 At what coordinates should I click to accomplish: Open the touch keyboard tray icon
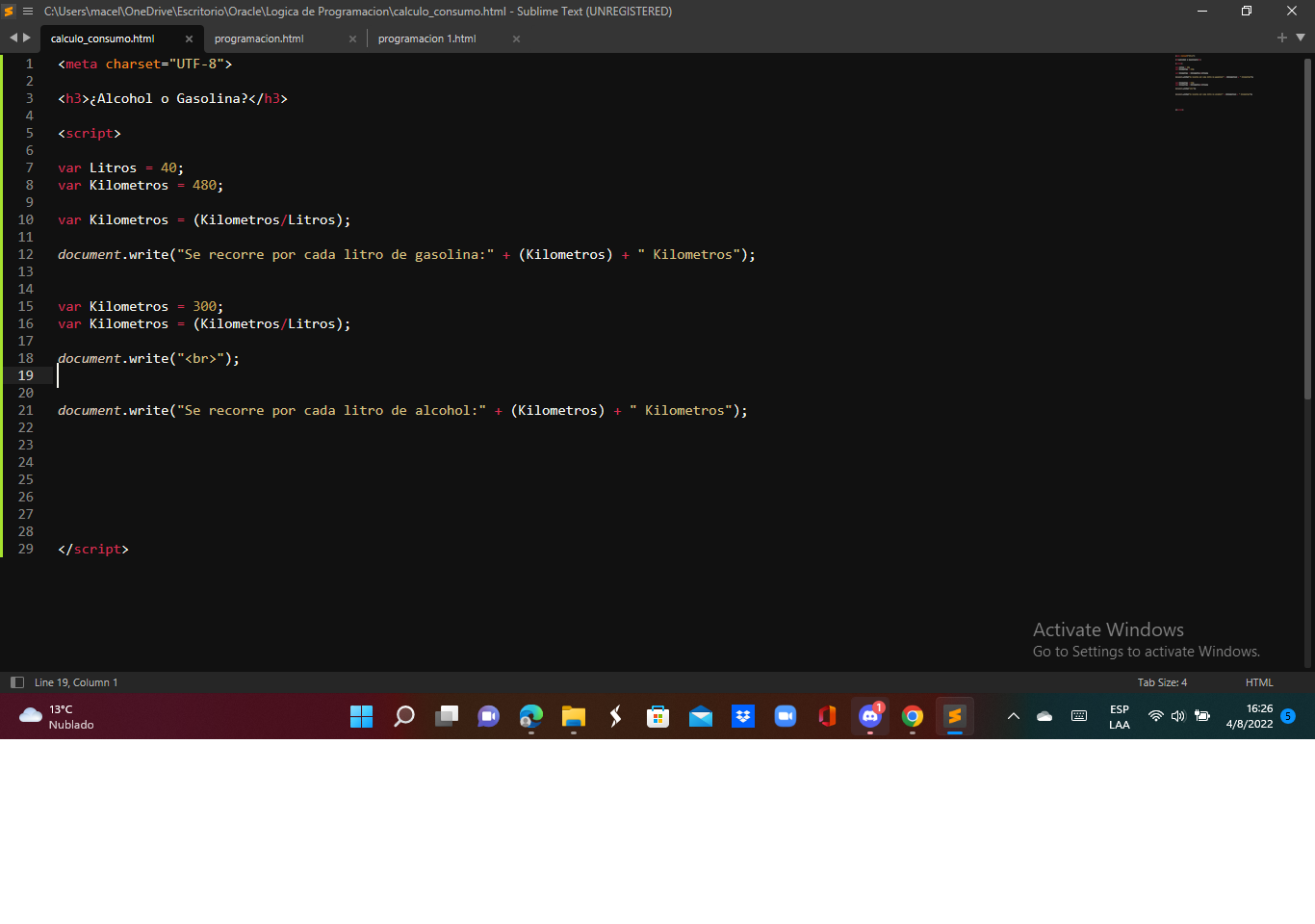tap(1079, 716)
